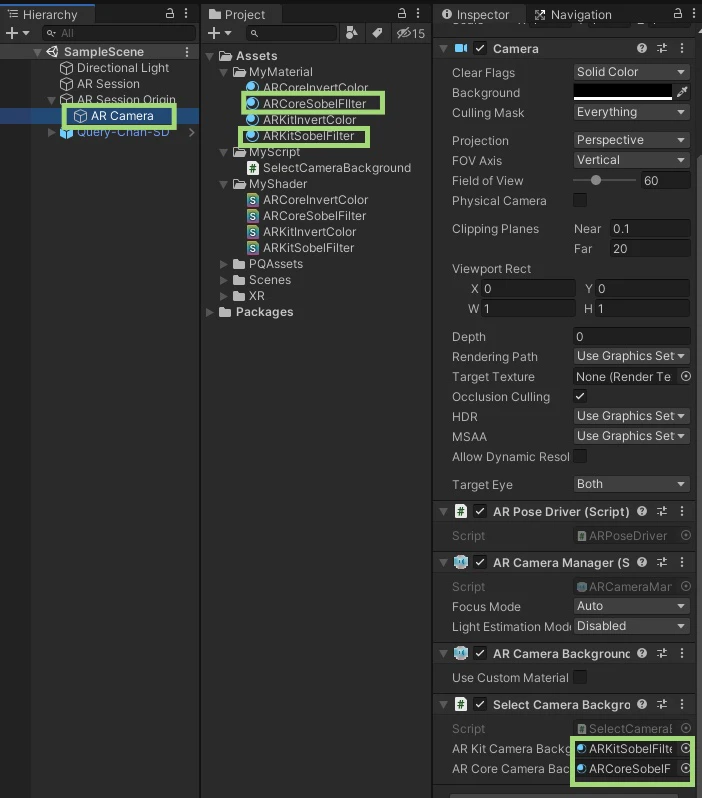Screen dimensions: 702x798
Task: Disable AR Camera Manager checkbox
Action: coord(480,562)
